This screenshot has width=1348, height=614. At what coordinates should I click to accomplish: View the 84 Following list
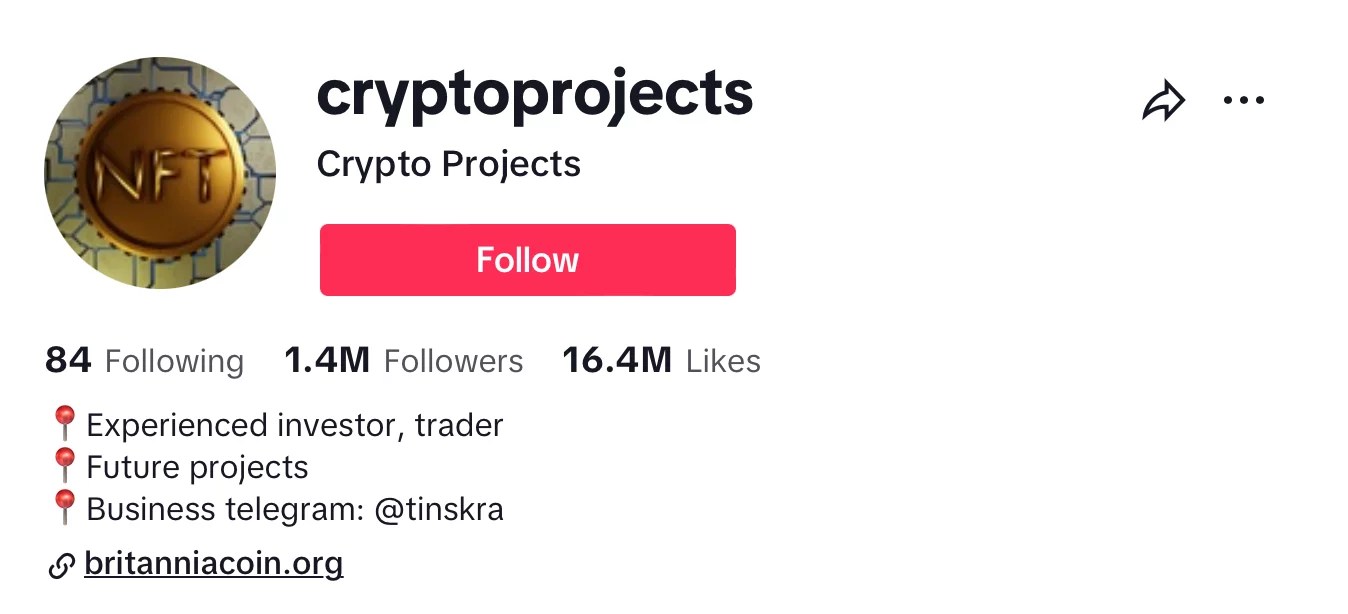144,360
